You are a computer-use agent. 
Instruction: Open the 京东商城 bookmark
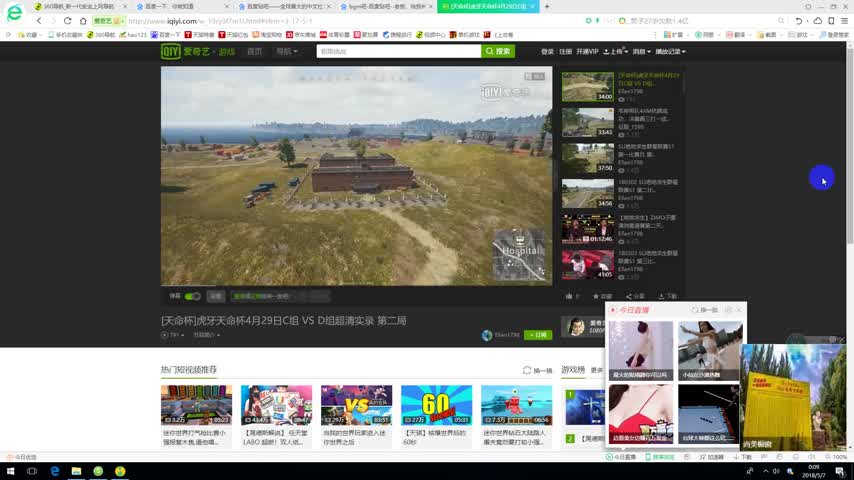coord(301,34)
